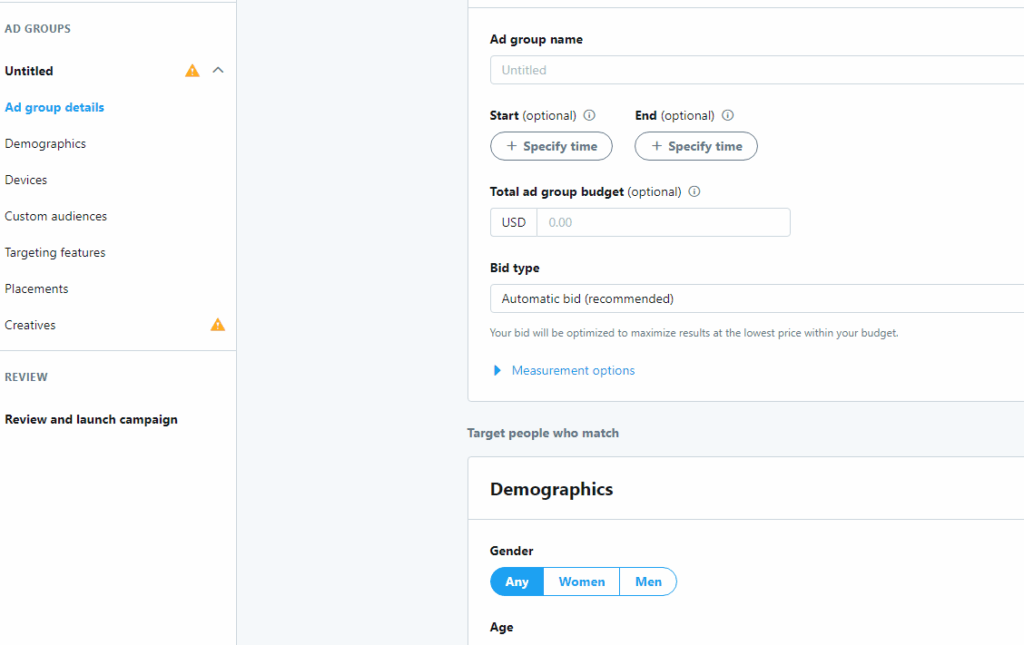This screenshot has height=645, width=1024.
Task: Open Devices section in sidebar
Action: click(x=26, y=180)
